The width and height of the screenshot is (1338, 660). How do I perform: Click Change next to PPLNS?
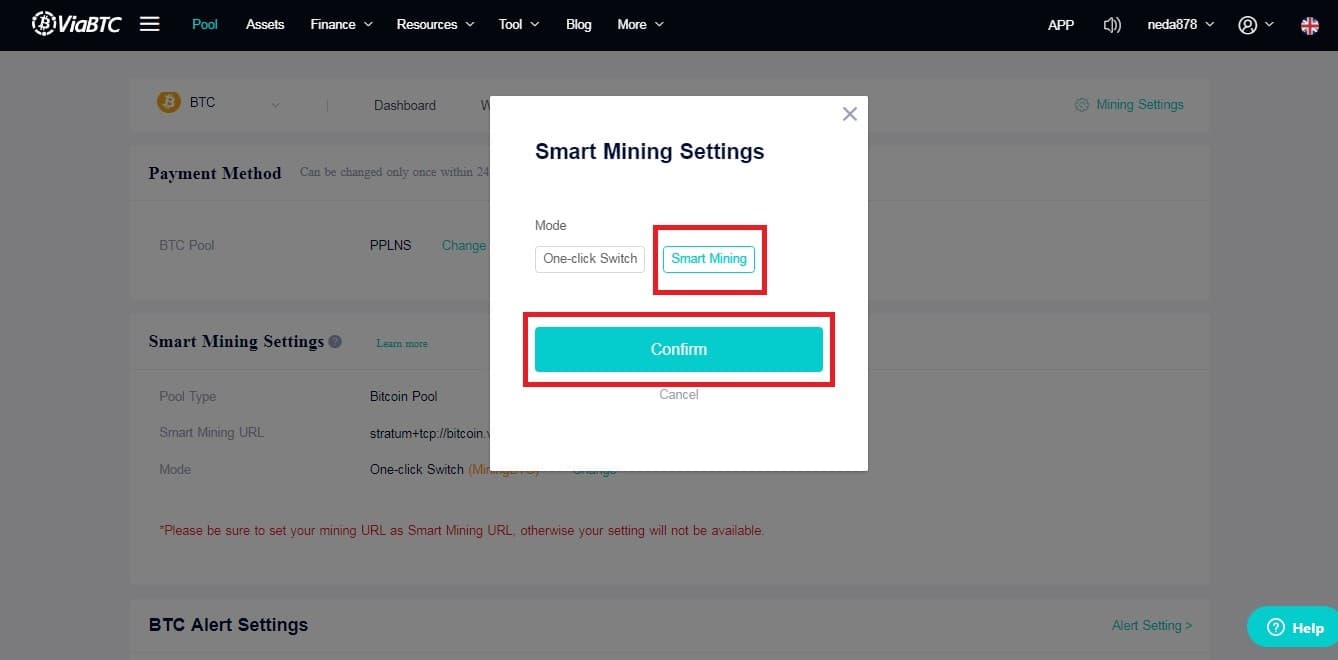point(464,245)
